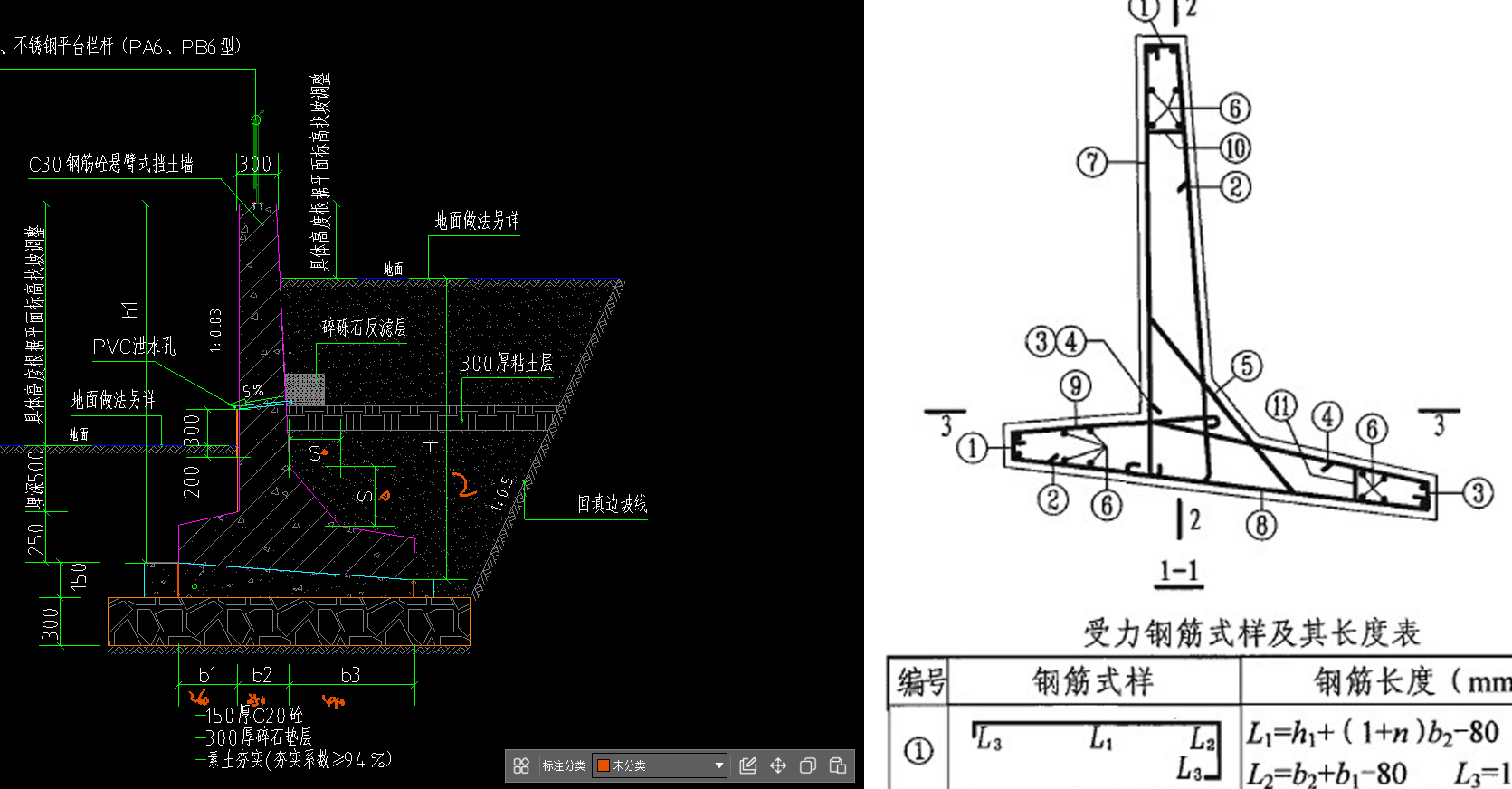Select rebar callout ⑩ near the top
This screenshot has height=789, width=1512.
[1235, 147]
